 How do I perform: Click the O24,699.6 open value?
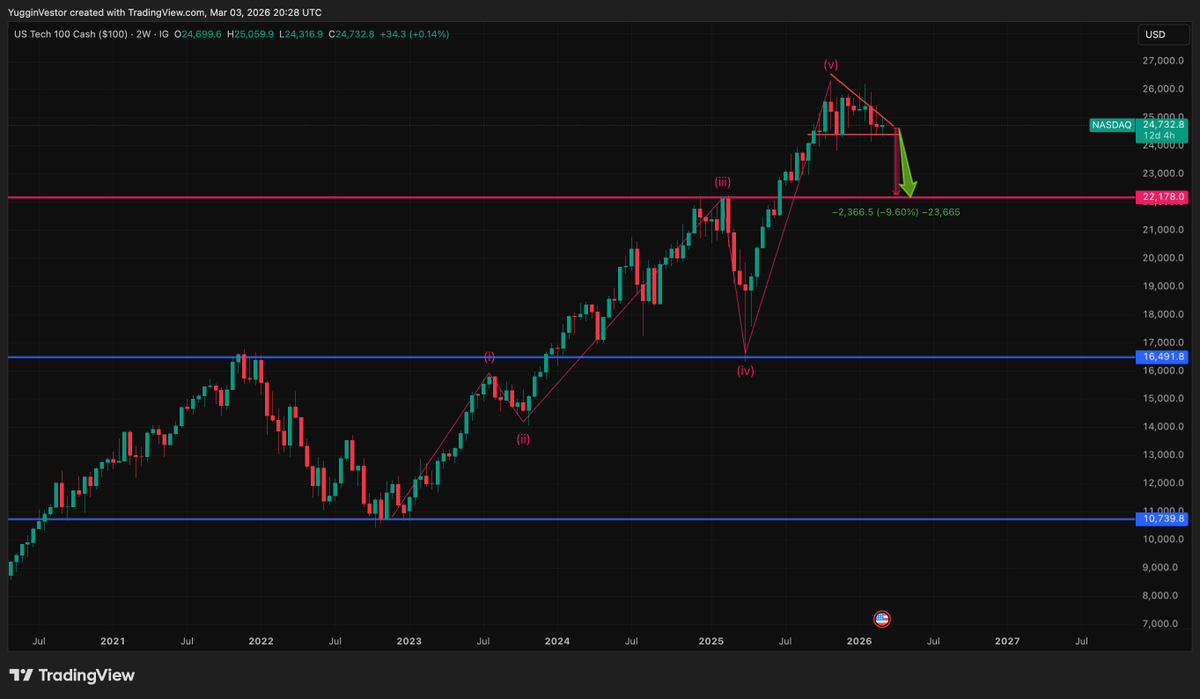[x=200, y=34]
